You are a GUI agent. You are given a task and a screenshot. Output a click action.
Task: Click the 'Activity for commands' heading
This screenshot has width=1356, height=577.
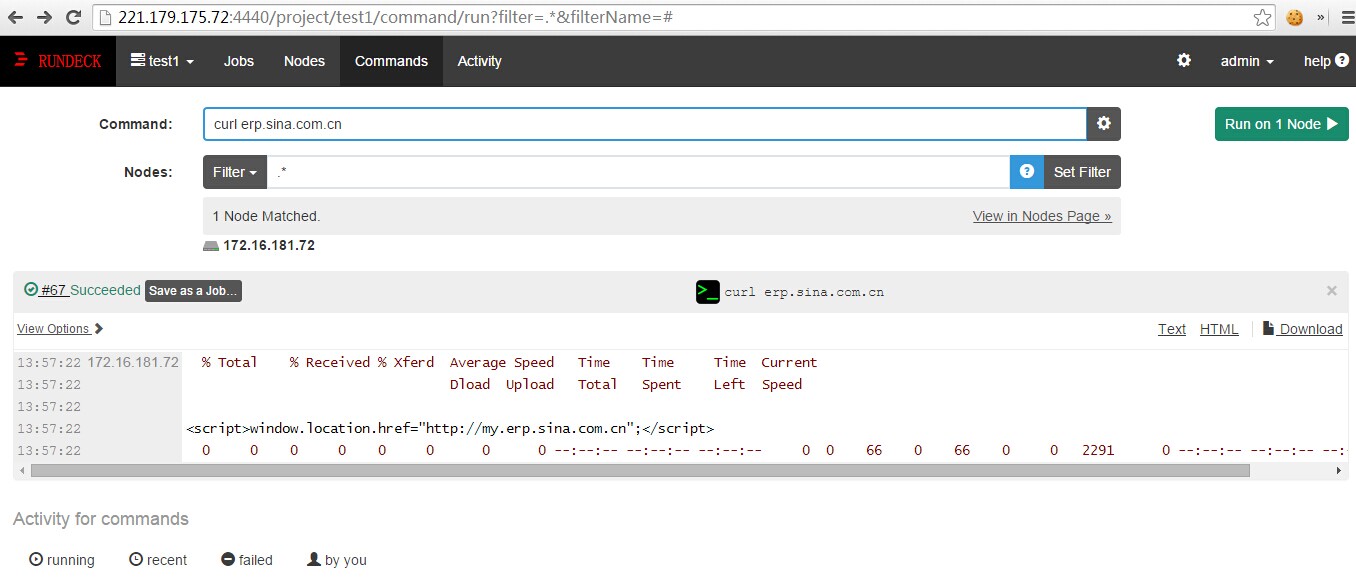pyautogui.click(x=101, y=519)
